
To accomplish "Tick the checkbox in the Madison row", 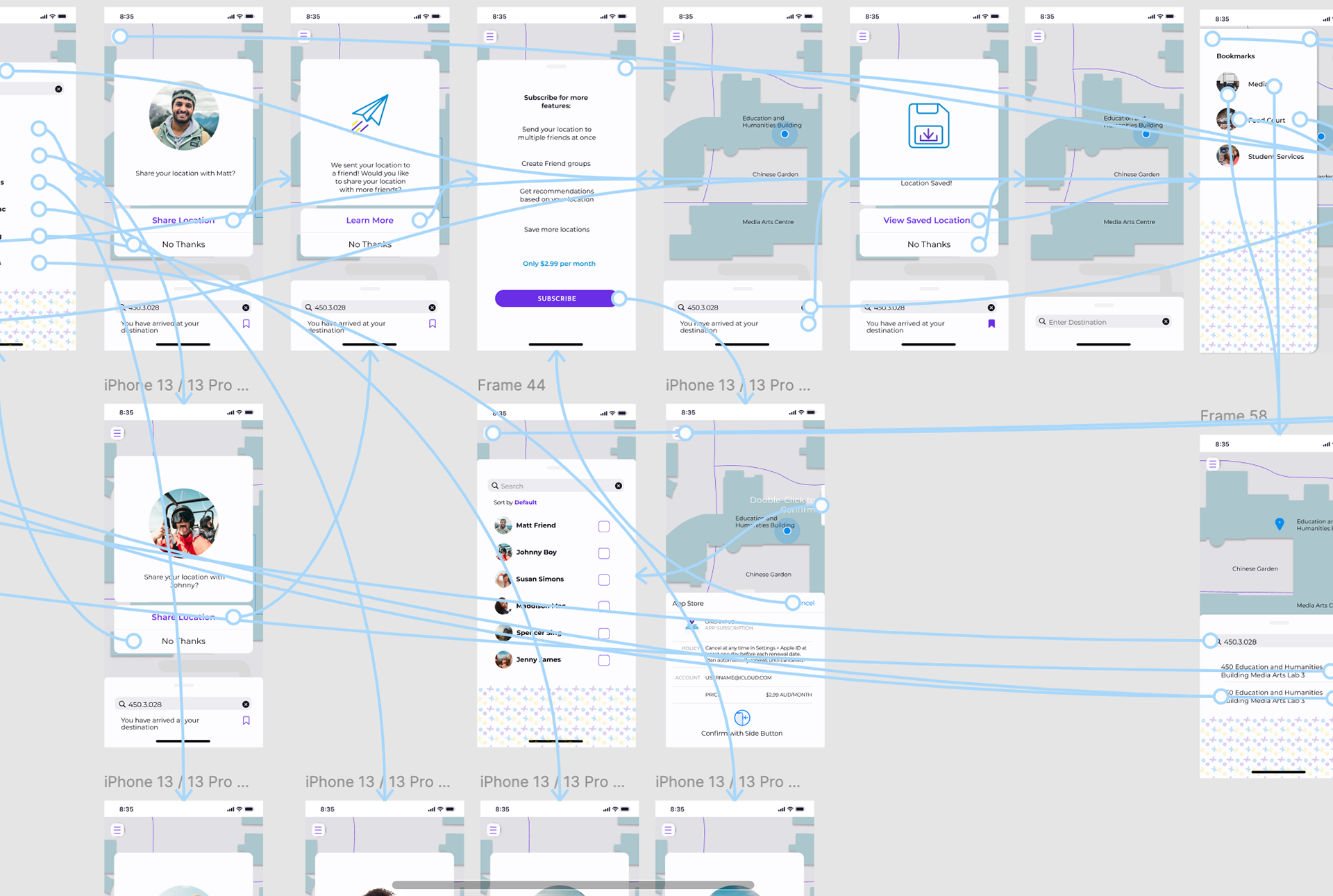I will point(604,607).
